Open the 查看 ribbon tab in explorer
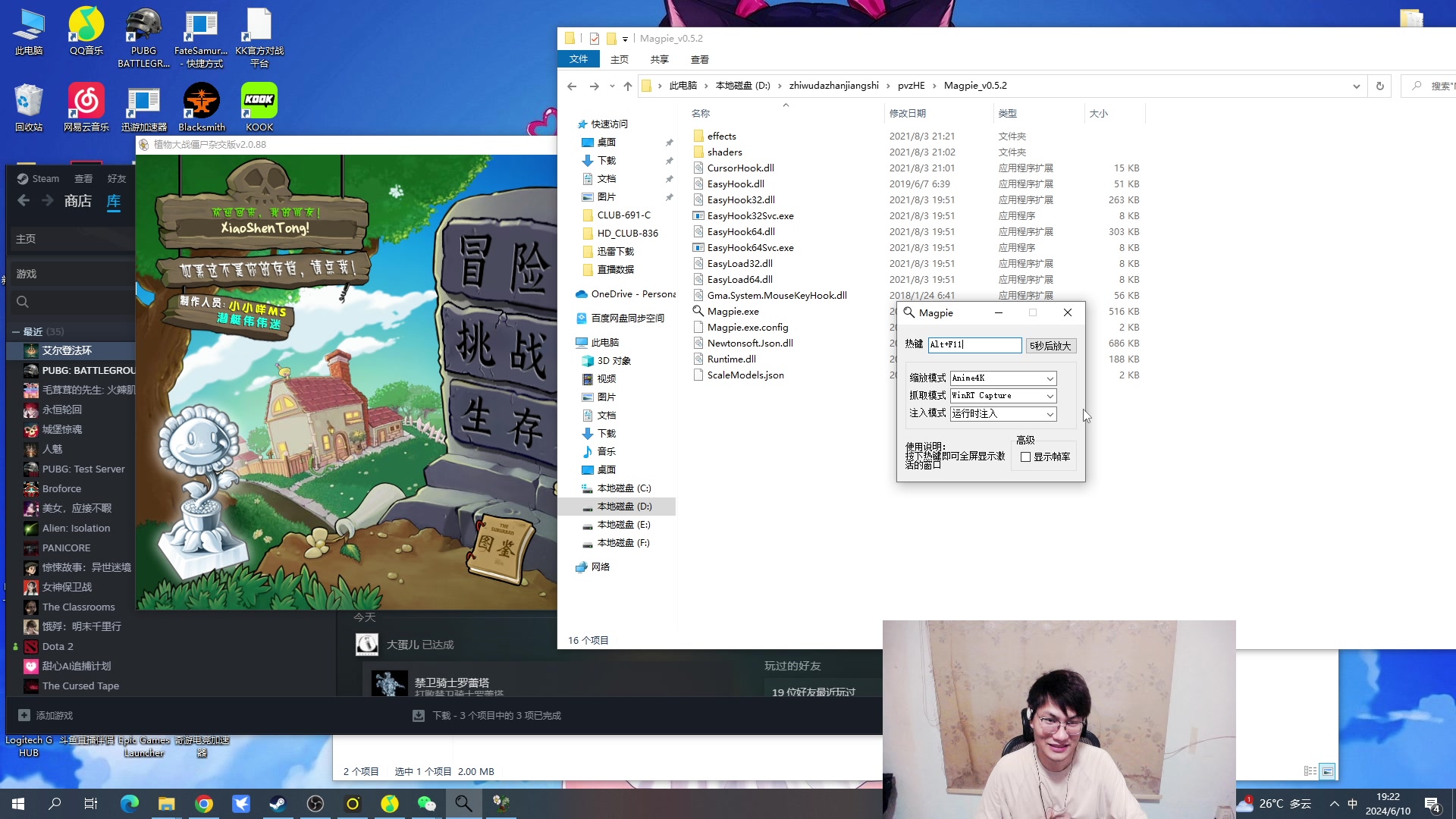 (x=699, y=60)
